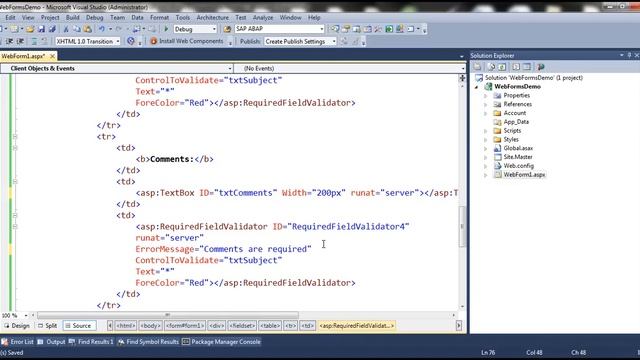
Task: Click the View Designer icon in Solution Explorer
Action: click(x=527, y=67)
